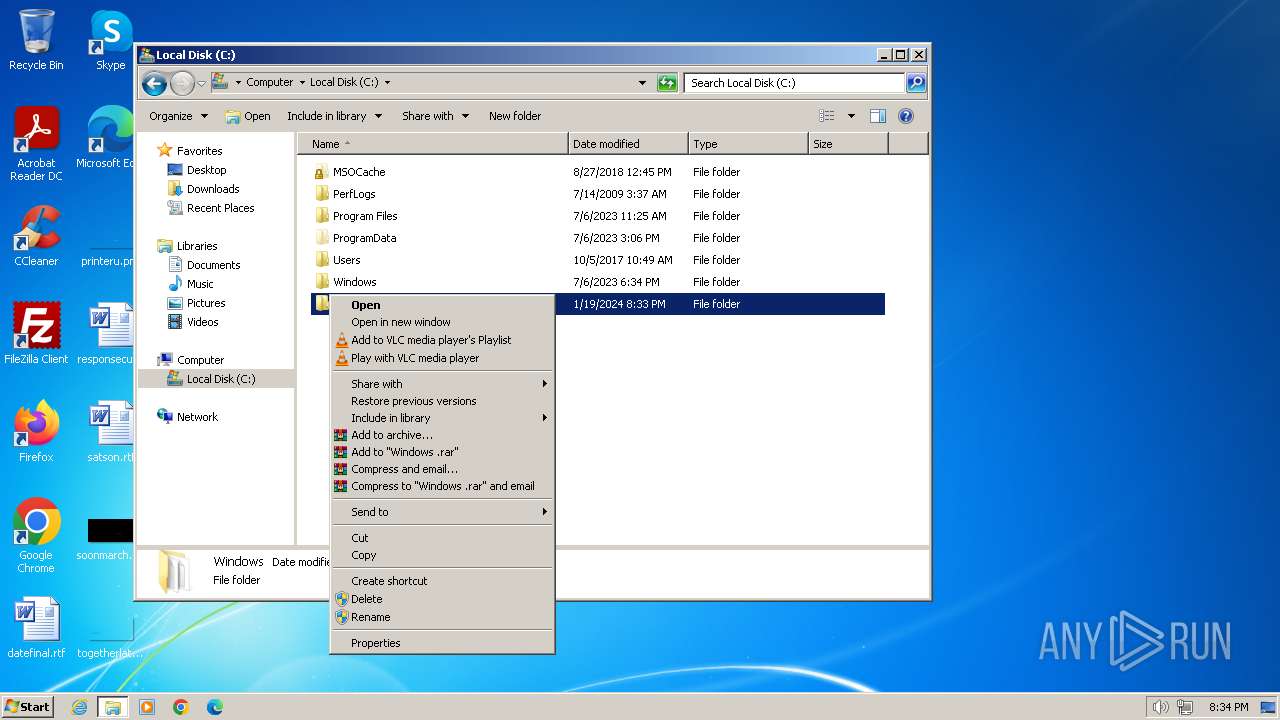This screenshot has width=1280, height=720.
Task: Open Internet Explorer from taskbar
Action: pos(79,707)
